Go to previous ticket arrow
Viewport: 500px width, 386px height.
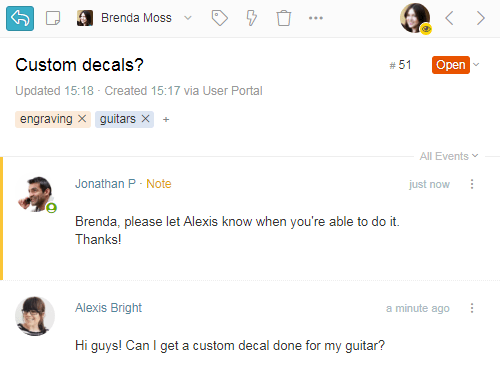coord(449,18)
